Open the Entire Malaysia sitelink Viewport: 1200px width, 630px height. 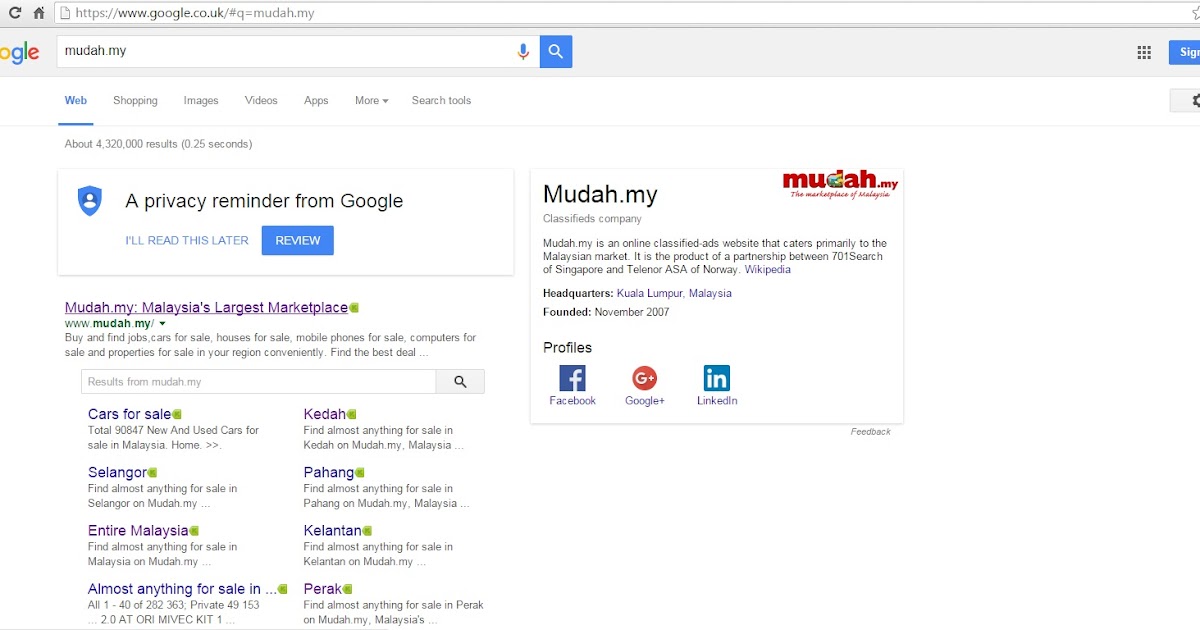(x=138, y=530)
